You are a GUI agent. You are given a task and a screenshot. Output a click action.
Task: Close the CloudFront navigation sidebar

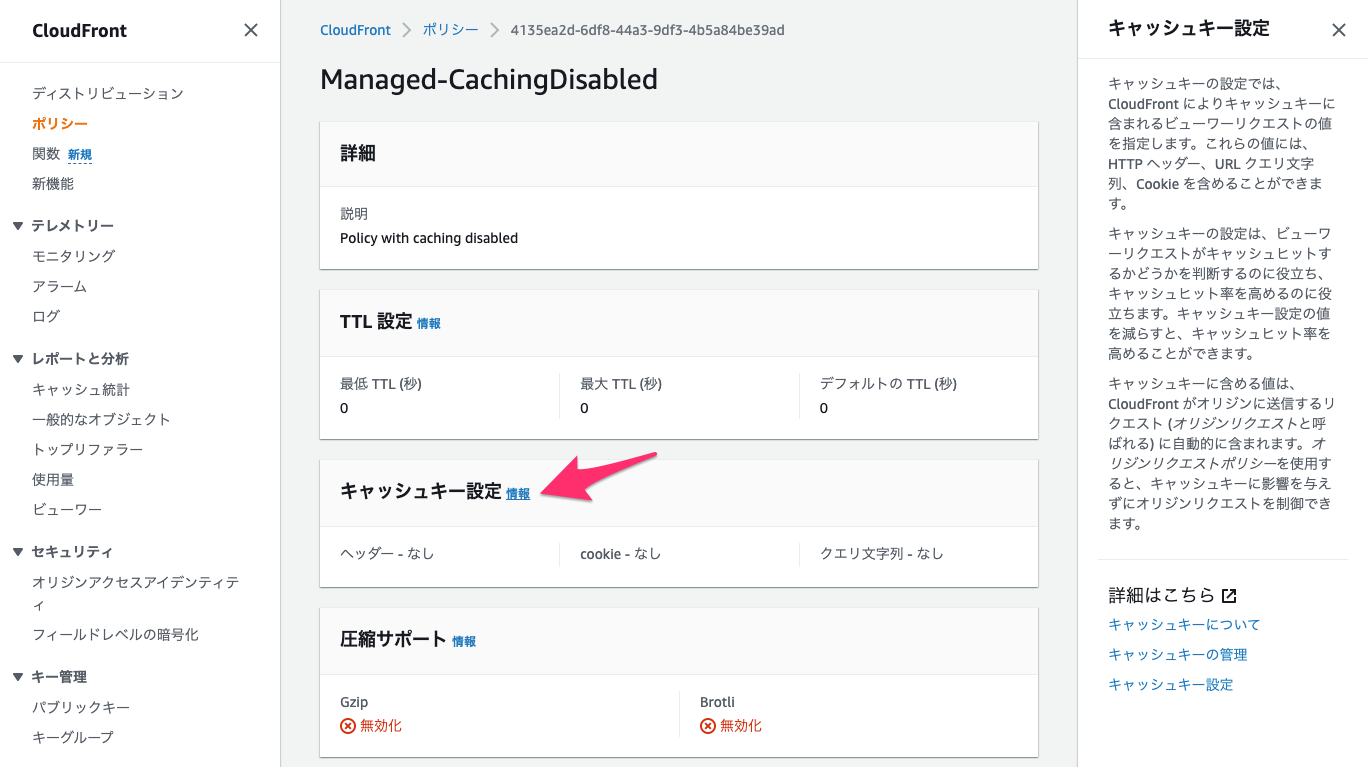point(251,30)
